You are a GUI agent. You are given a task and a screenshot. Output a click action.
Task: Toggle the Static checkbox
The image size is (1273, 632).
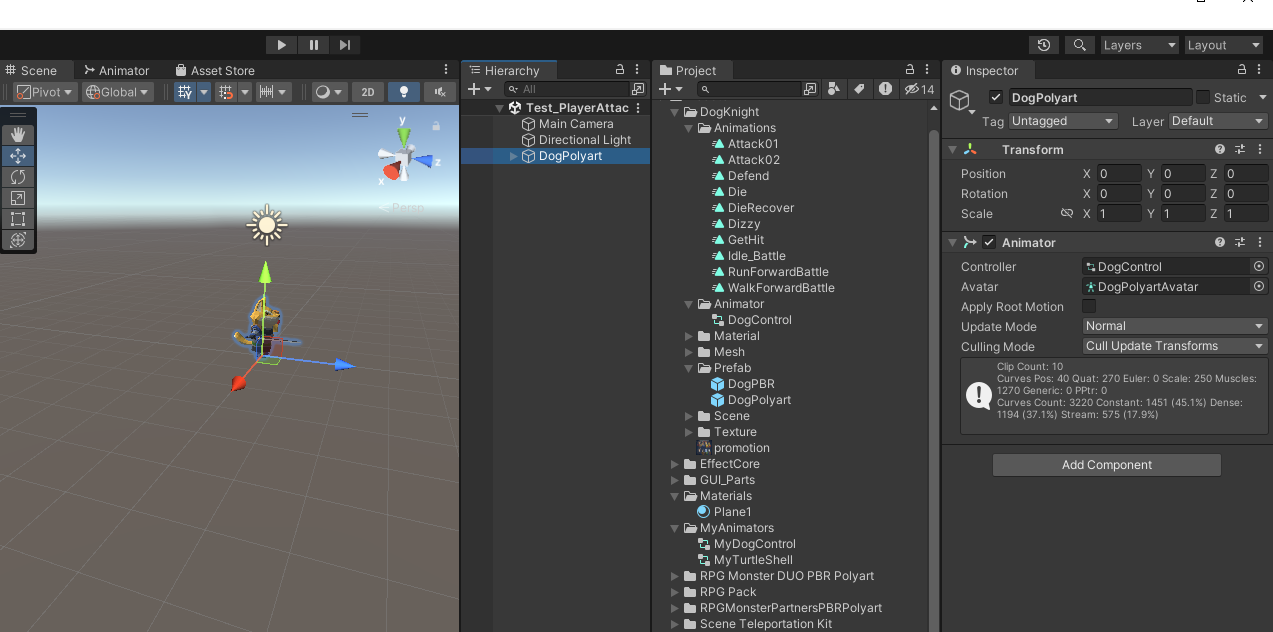tap(1203, 97)
